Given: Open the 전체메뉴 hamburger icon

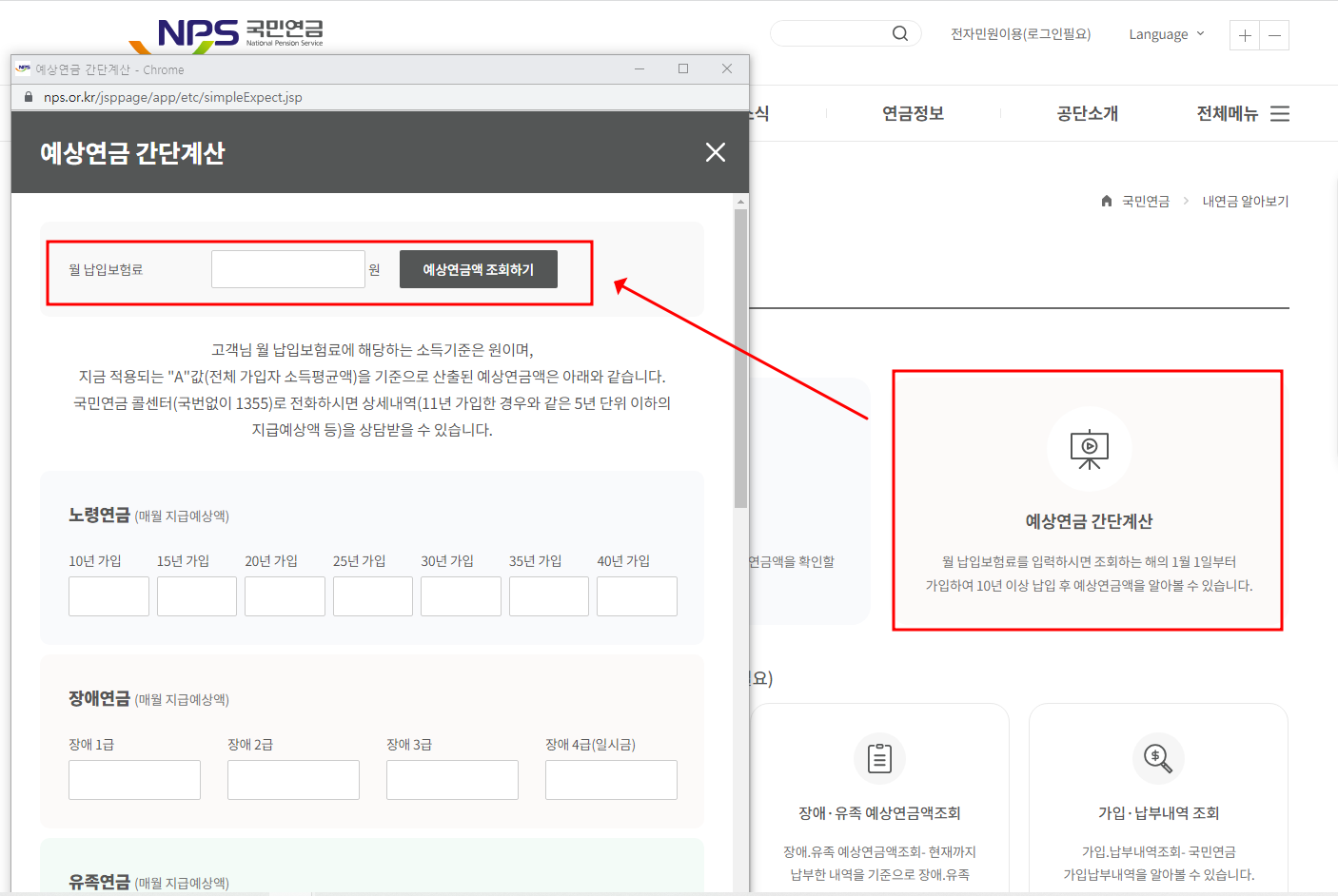Looking at the screenshot, I should click(1279, 113).
